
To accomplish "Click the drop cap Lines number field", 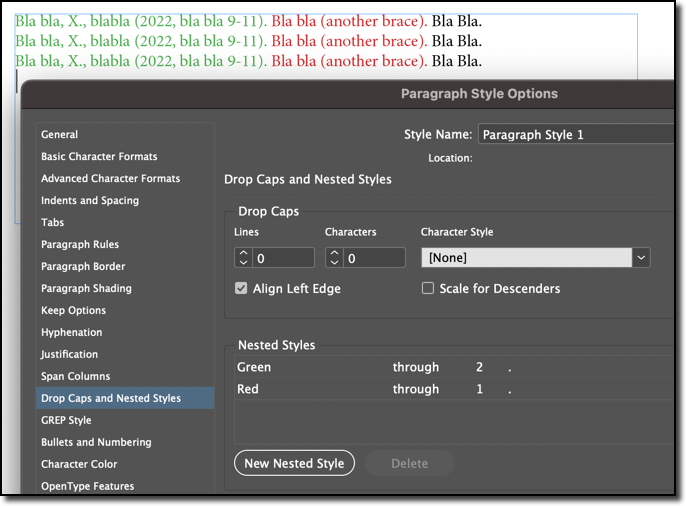I will click(x=282, y=258).
